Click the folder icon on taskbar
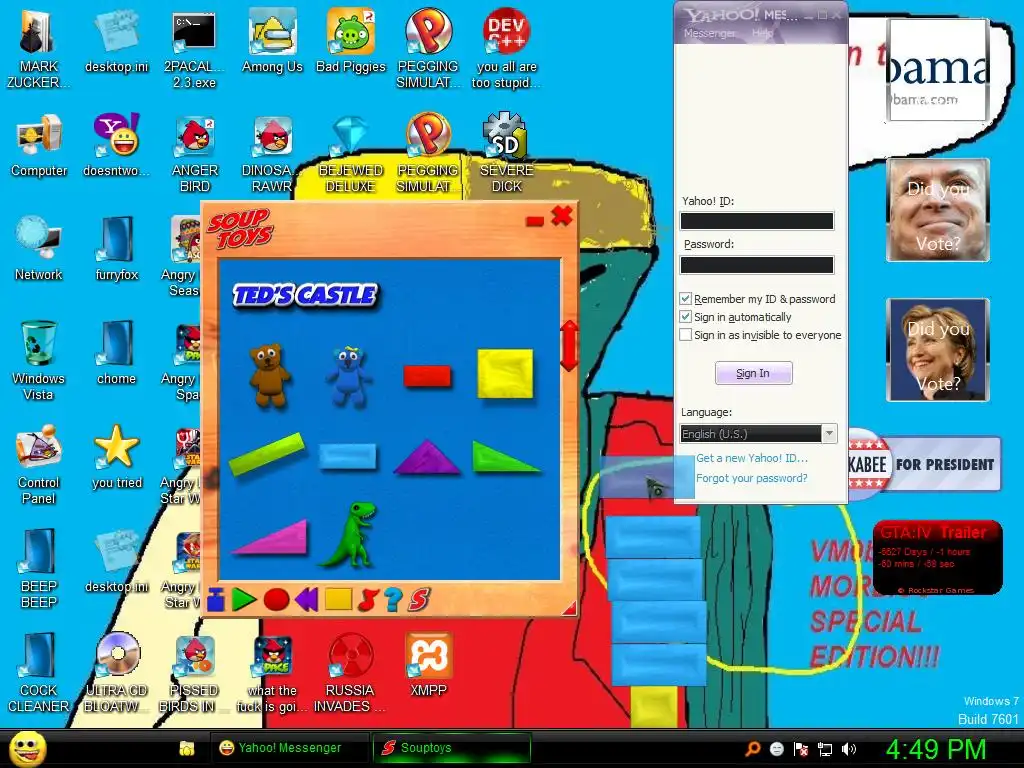The height and width of the screenshot is (768, 1024). (187, 748)
